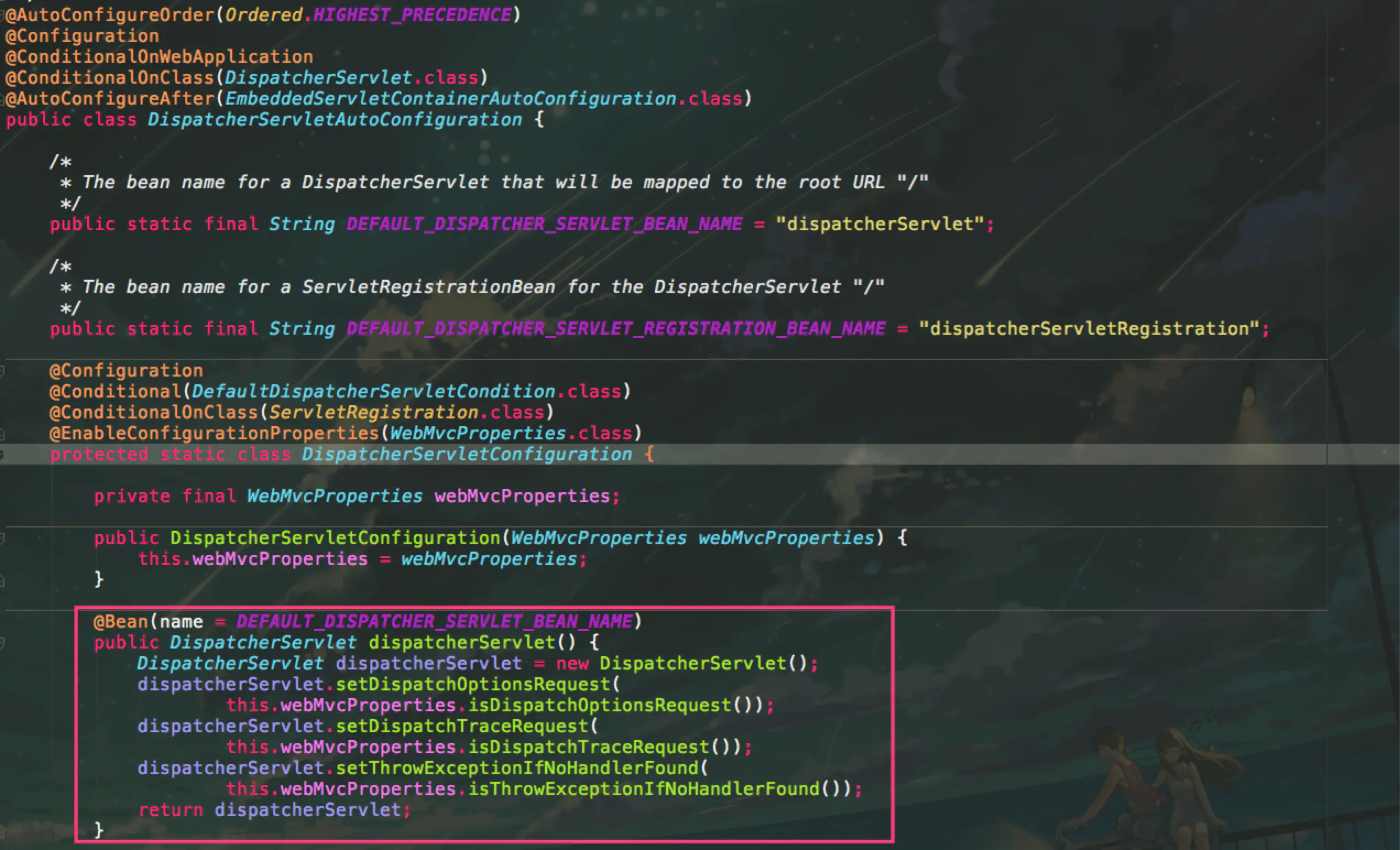Click WebMvcProperties.class in @EnableConfigurationProperties
The height and width of the screenshot is (850, 1400).
click(511, 433)
